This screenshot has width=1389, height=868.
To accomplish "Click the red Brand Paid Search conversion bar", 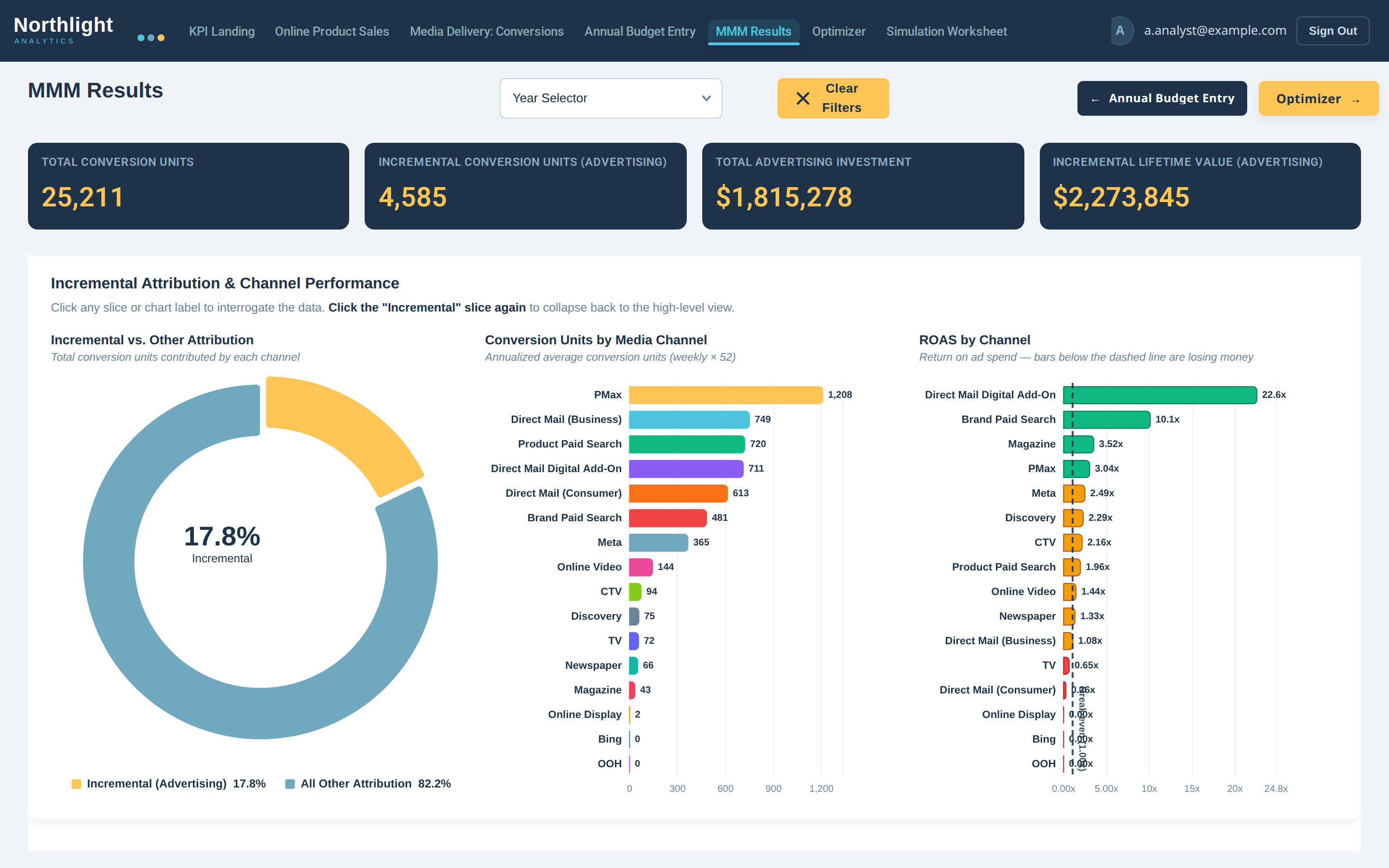I will (667, 518).
